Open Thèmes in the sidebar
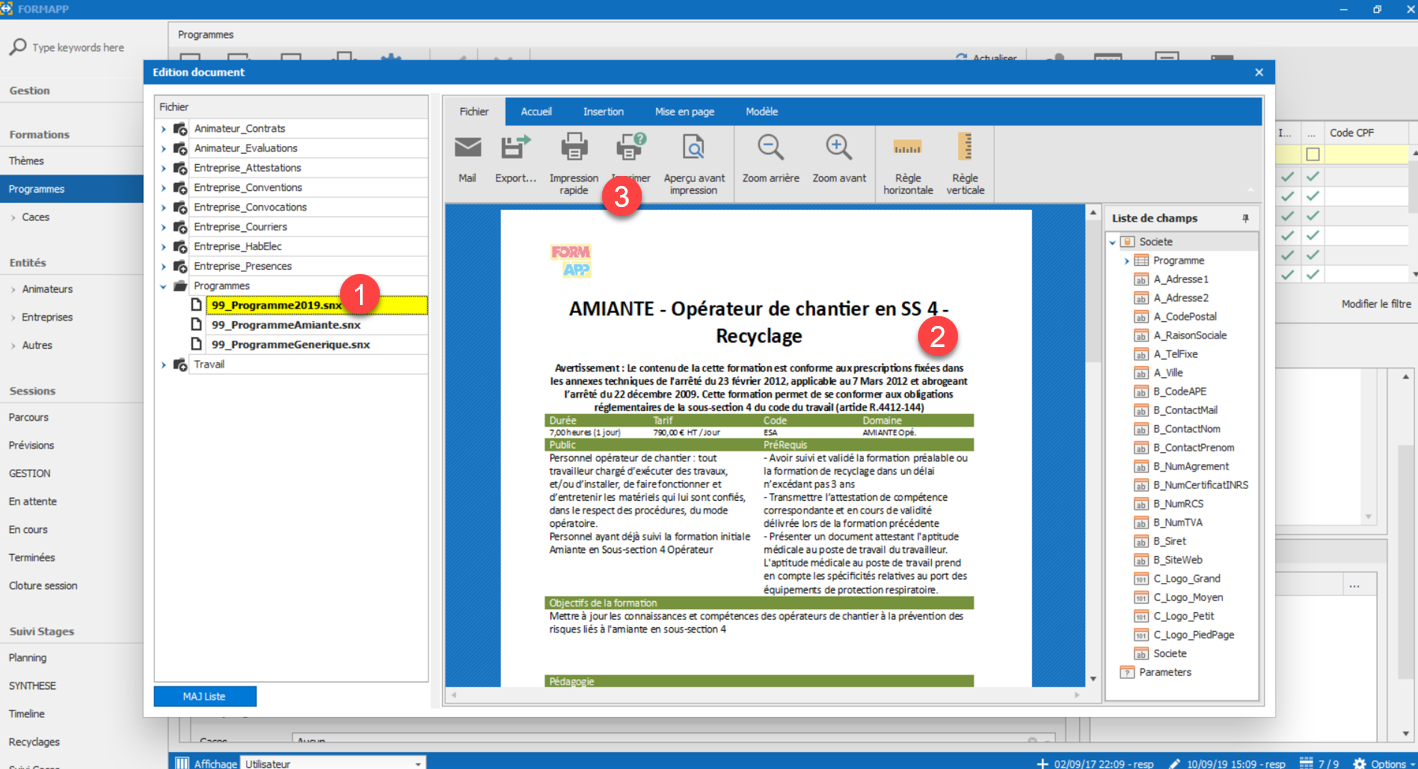 pyautogui.click(x=27, y=161)
